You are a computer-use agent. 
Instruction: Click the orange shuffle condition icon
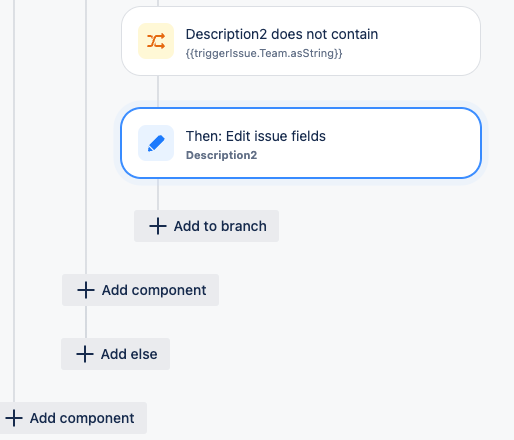[156, 41]
